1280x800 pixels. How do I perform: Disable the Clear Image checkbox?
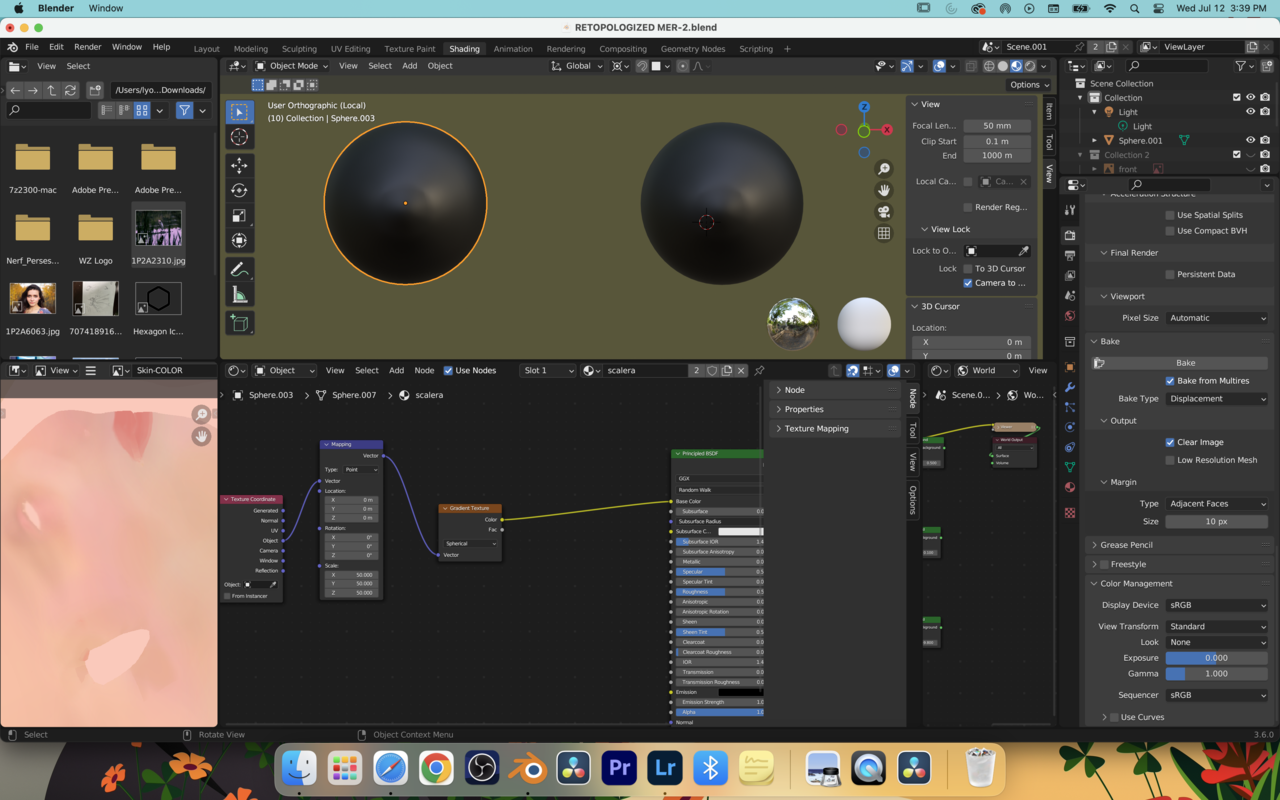[1170, 442]
